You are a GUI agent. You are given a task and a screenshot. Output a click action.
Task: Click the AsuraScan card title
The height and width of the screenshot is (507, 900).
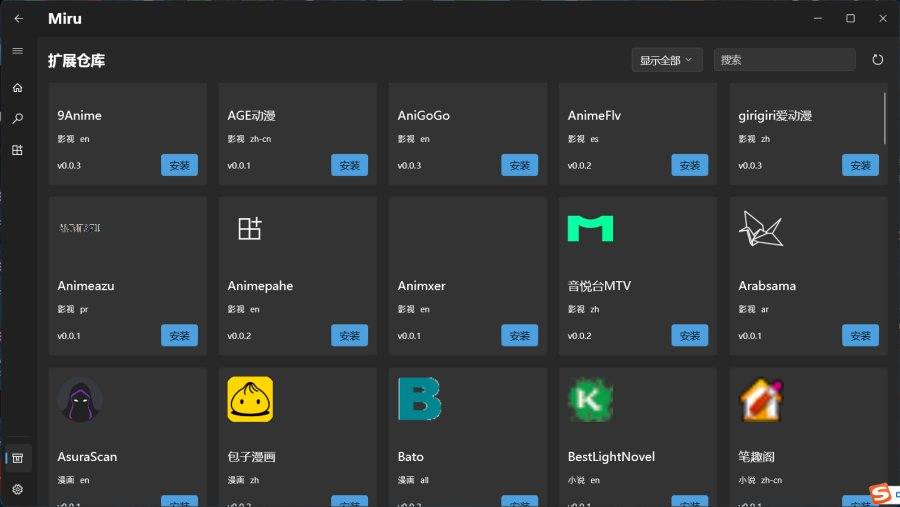pyautogui.click(x=87, y=456)
